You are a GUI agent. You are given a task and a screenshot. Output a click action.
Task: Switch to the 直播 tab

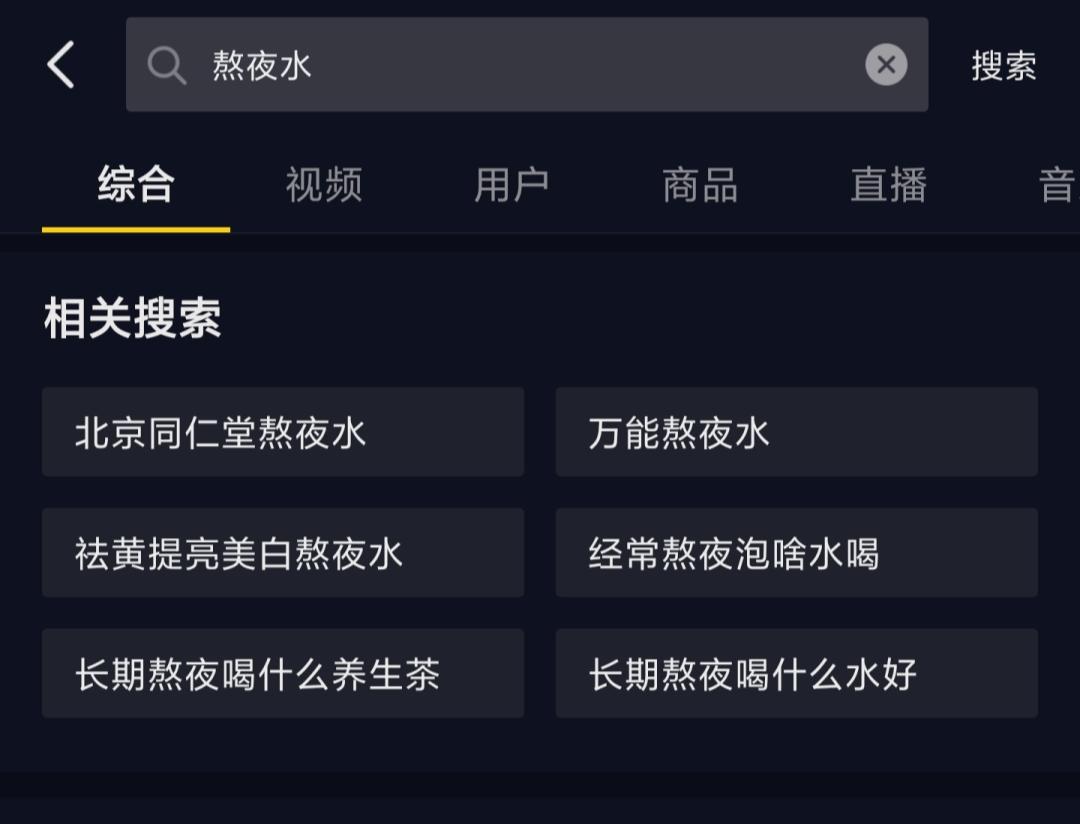[x=886, y=186]
